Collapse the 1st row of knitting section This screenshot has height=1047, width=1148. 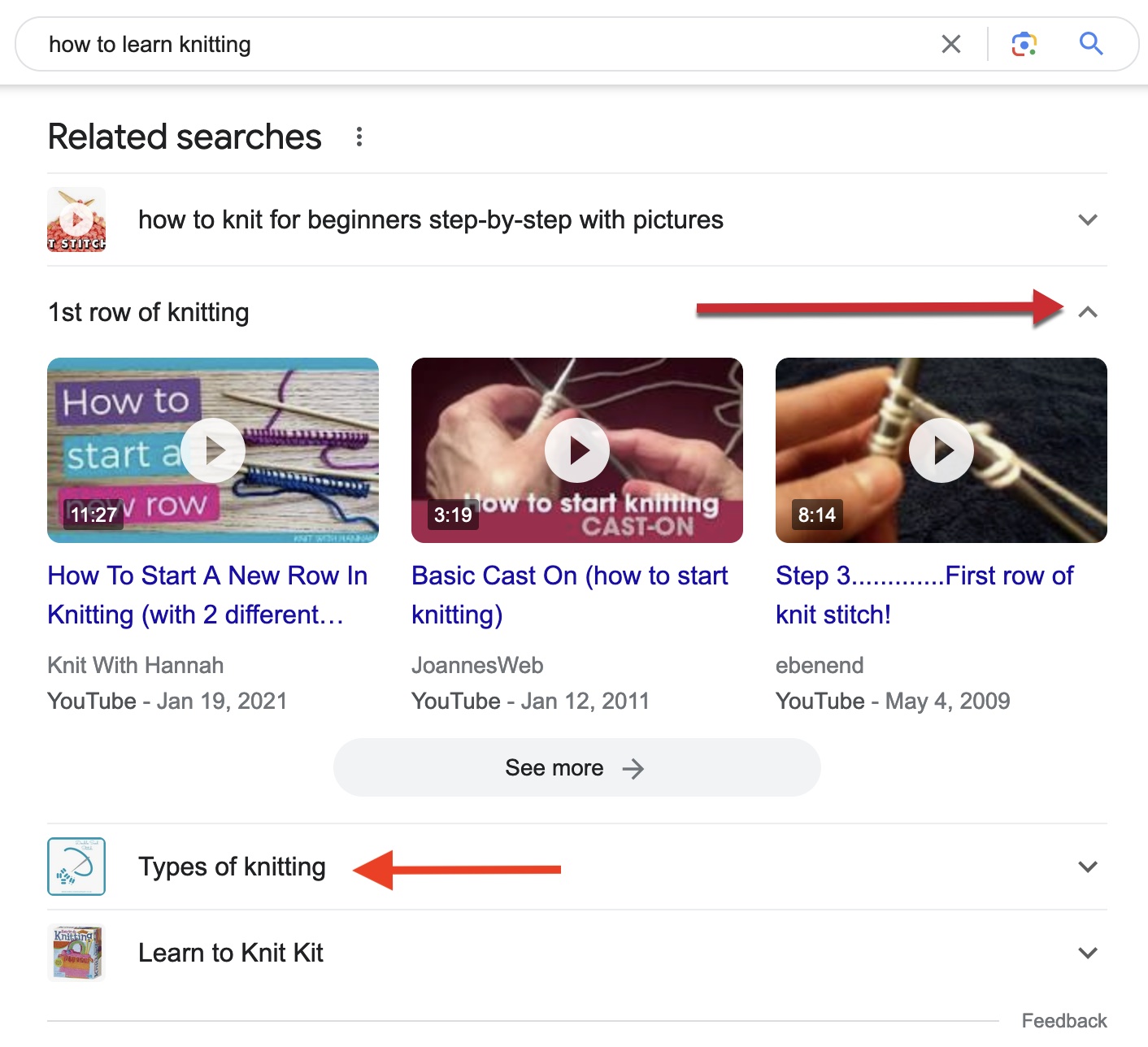point(1087,312)
